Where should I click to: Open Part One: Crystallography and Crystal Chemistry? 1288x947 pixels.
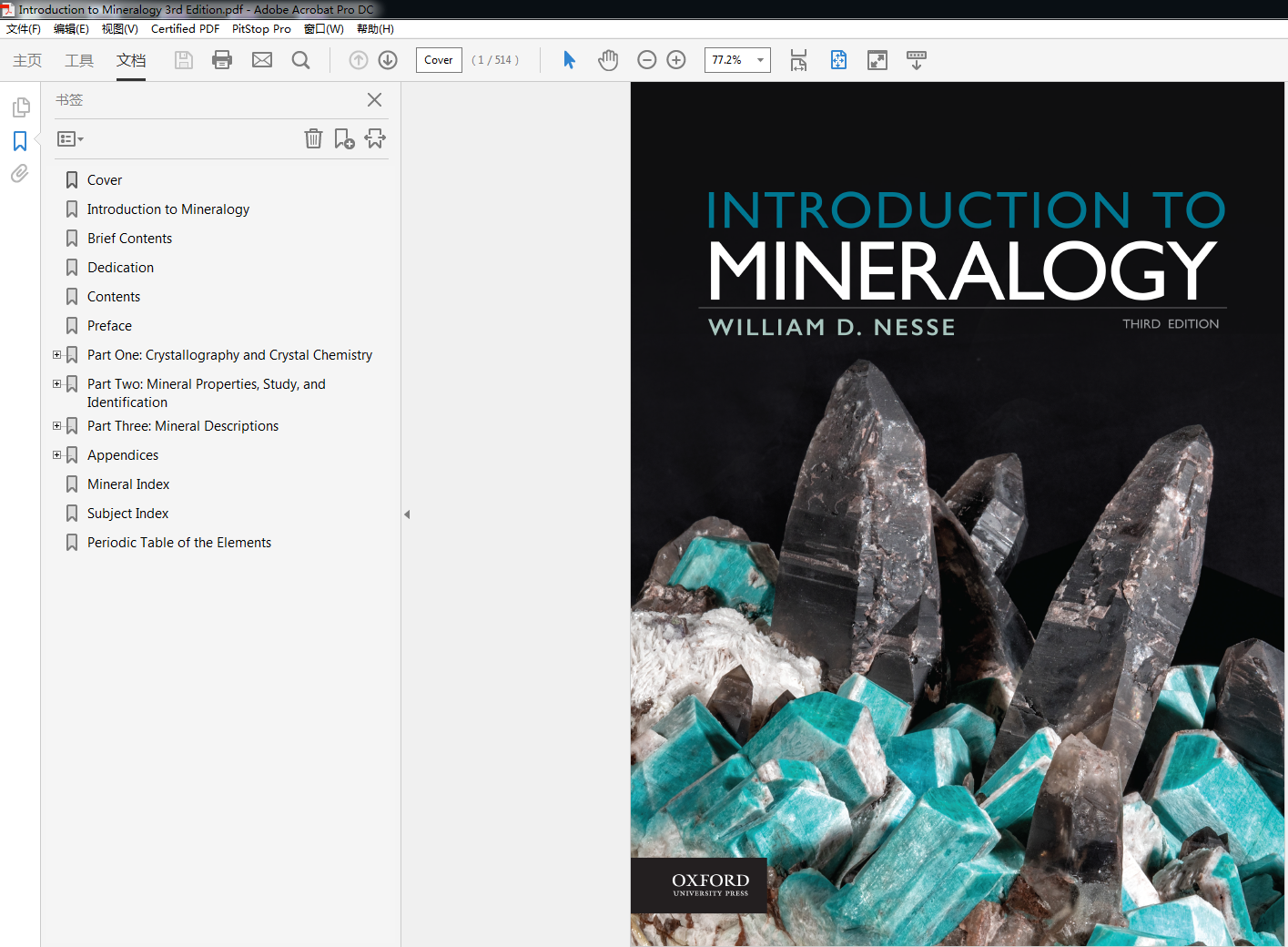point(229,355)
